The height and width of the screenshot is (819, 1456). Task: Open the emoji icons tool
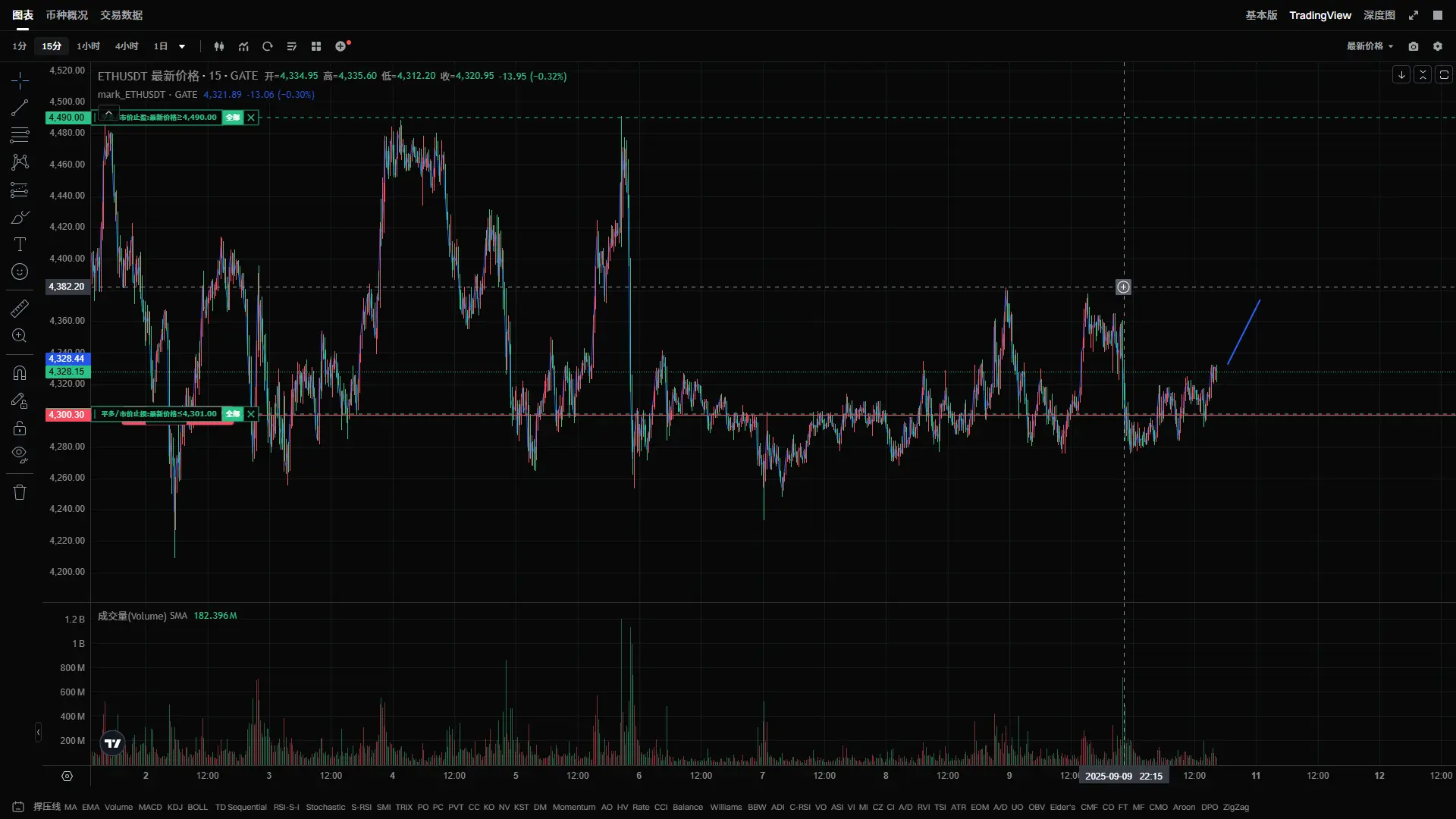coord(20,271)
